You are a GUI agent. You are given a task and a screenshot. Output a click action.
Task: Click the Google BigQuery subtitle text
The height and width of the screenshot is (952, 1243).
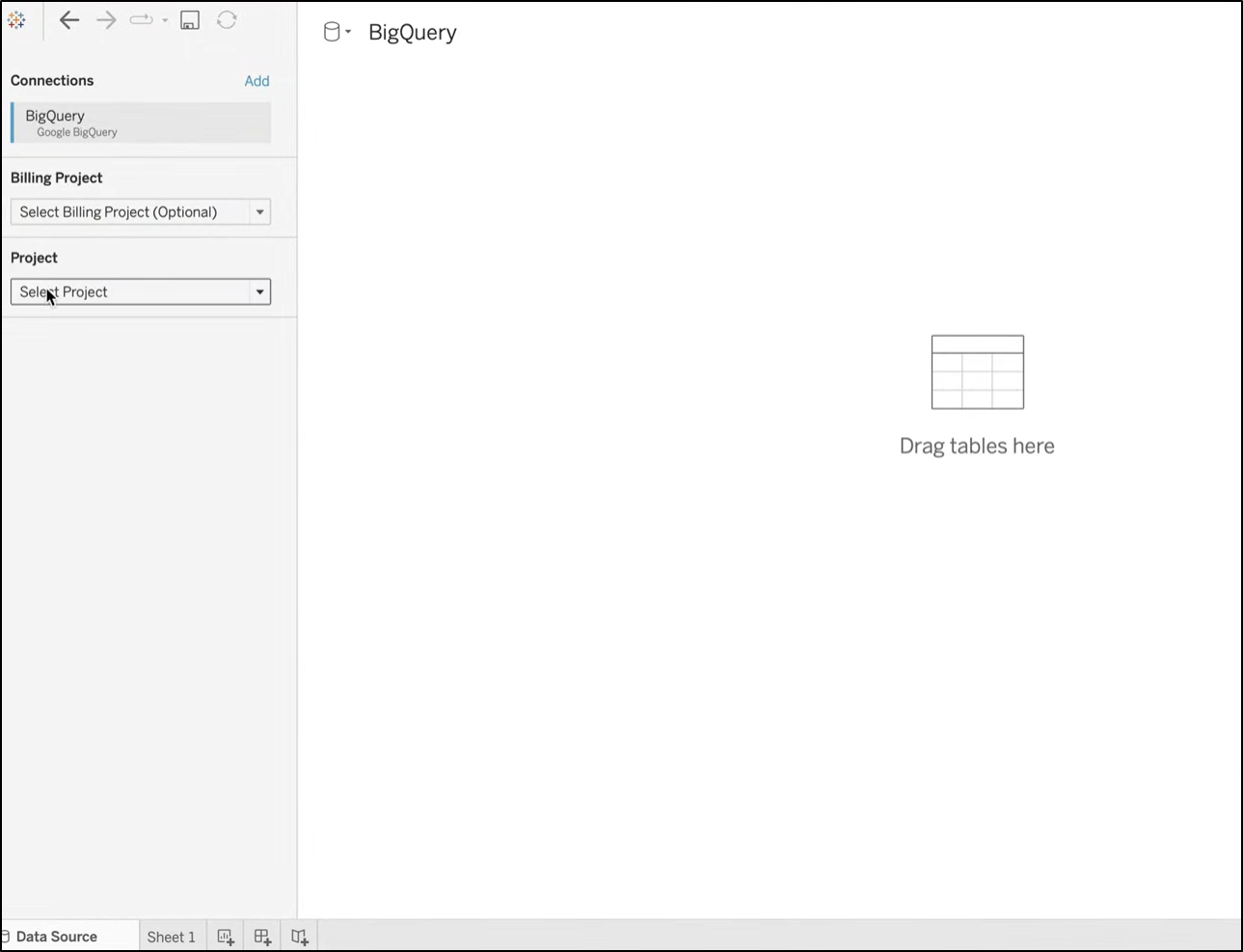tap(77, 132)
